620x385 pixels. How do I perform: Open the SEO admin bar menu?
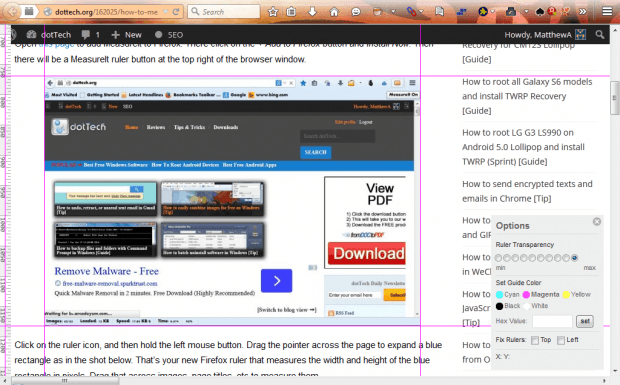click(169, 35)
